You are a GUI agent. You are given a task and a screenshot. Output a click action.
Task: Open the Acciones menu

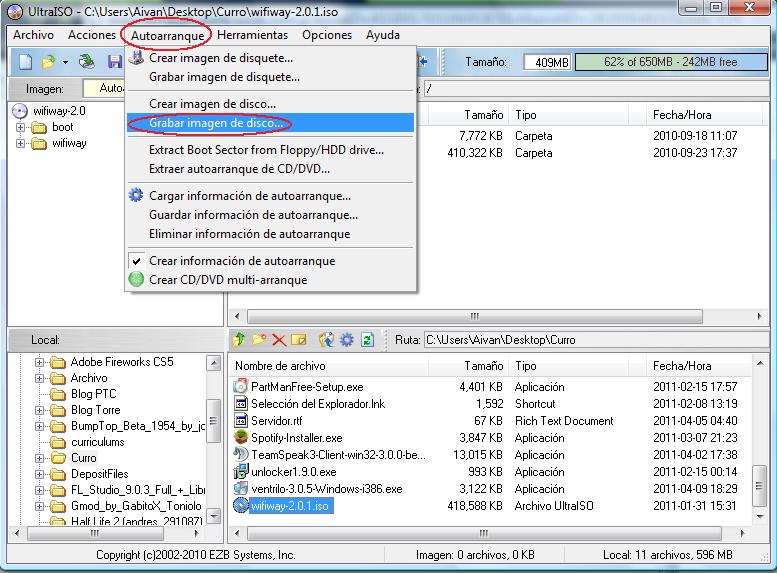coord(92,35)
